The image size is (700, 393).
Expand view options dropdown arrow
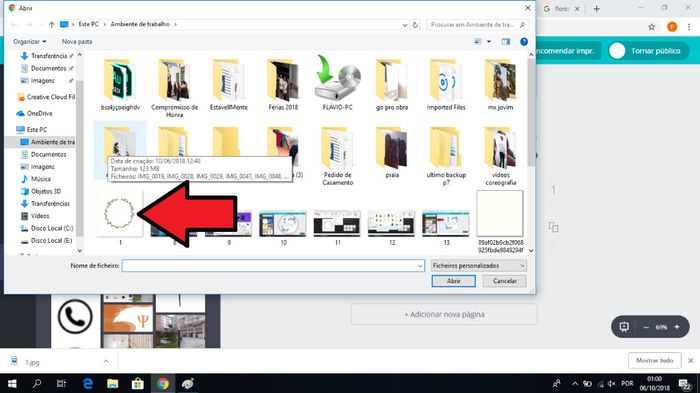click(489, 42)
